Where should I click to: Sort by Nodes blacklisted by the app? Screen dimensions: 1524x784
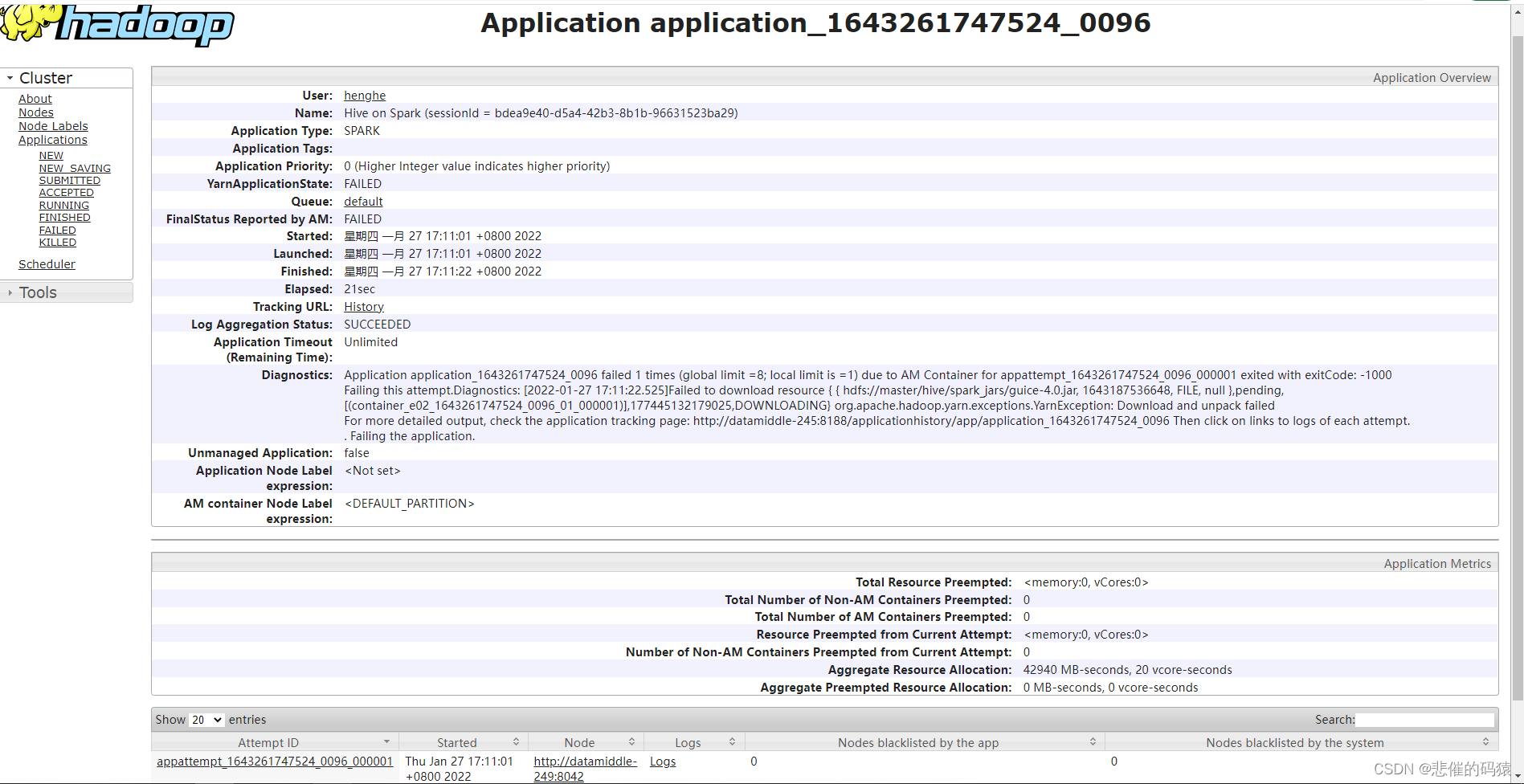click(x=925, y=742)
